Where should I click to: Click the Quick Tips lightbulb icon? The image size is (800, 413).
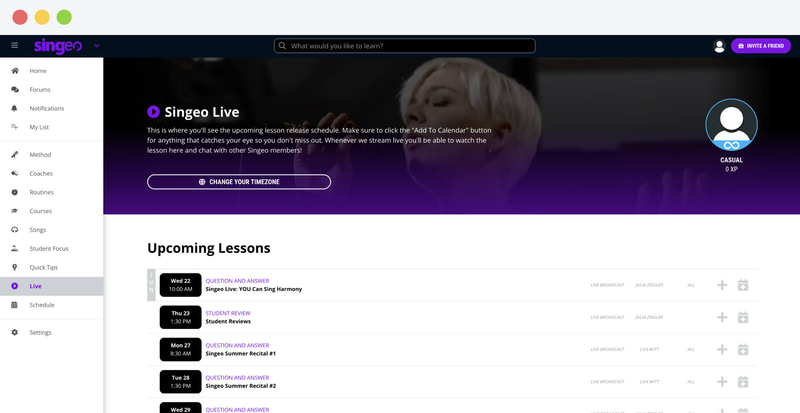pyautogui.click(x=14, y=268)
